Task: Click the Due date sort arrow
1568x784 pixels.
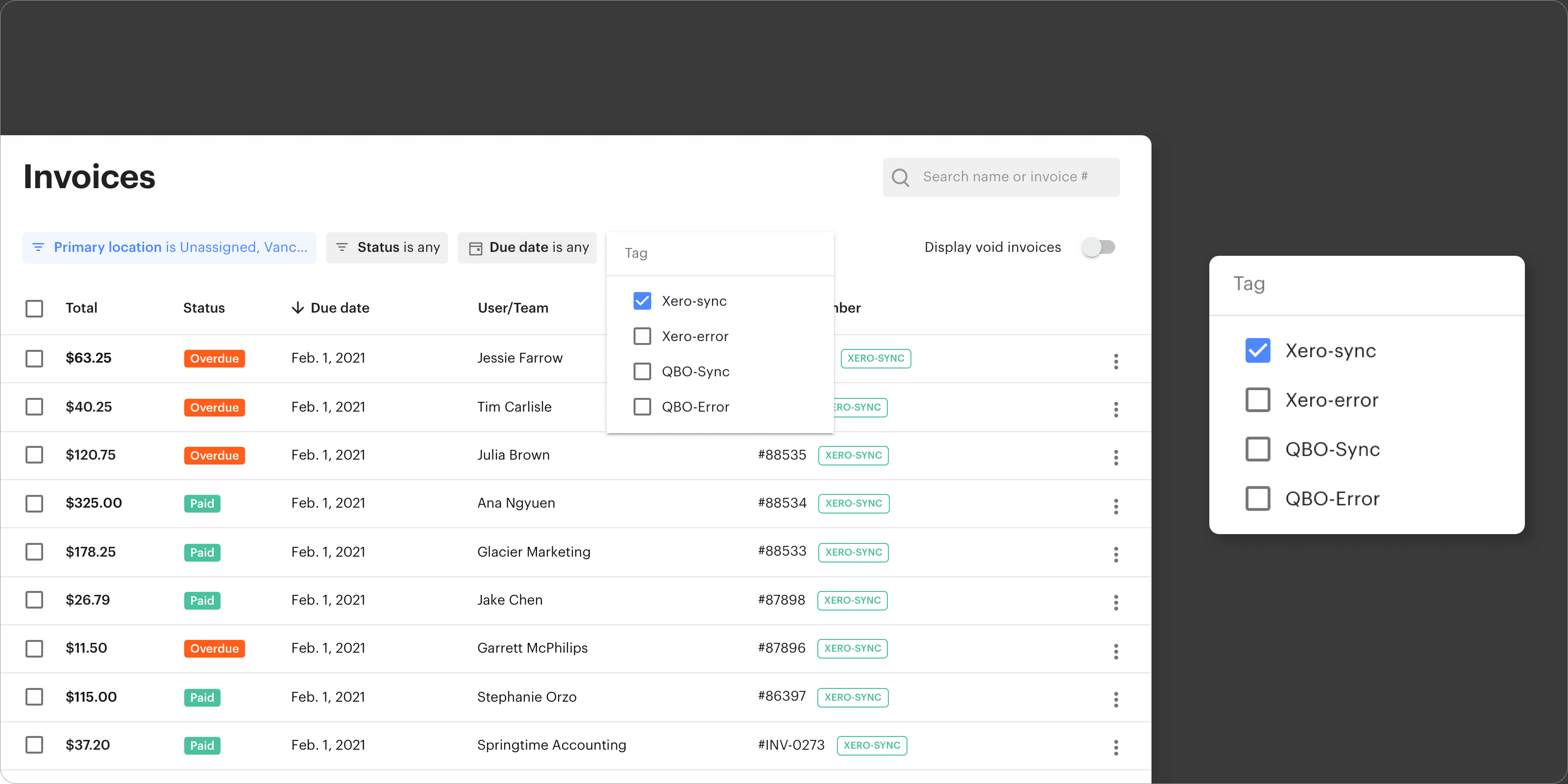Action: (297, 308)
